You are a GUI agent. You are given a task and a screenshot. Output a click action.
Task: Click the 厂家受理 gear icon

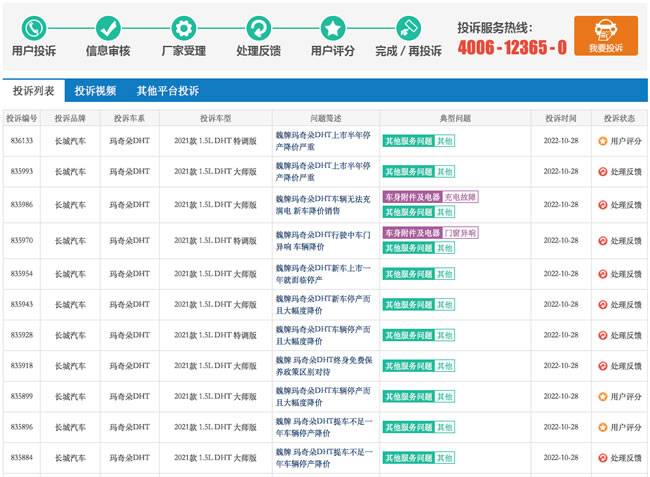coord(182,27)
